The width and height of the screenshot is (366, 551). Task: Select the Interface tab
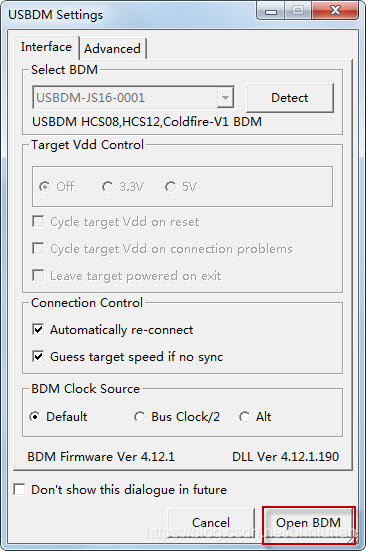[x=46, y=47]
